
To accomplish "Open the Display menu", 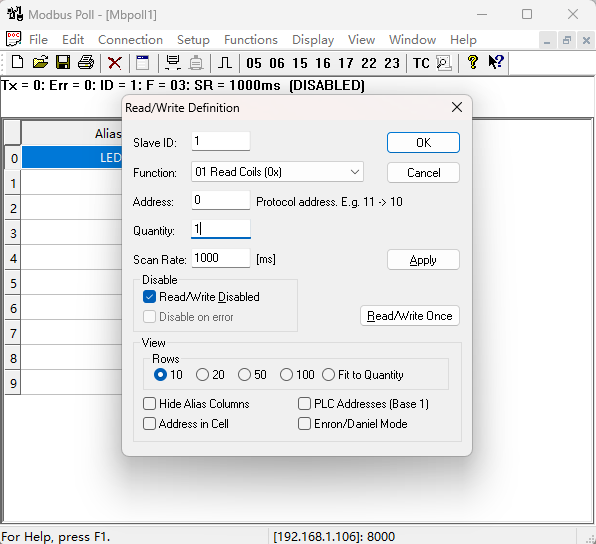I will (313, 40).
